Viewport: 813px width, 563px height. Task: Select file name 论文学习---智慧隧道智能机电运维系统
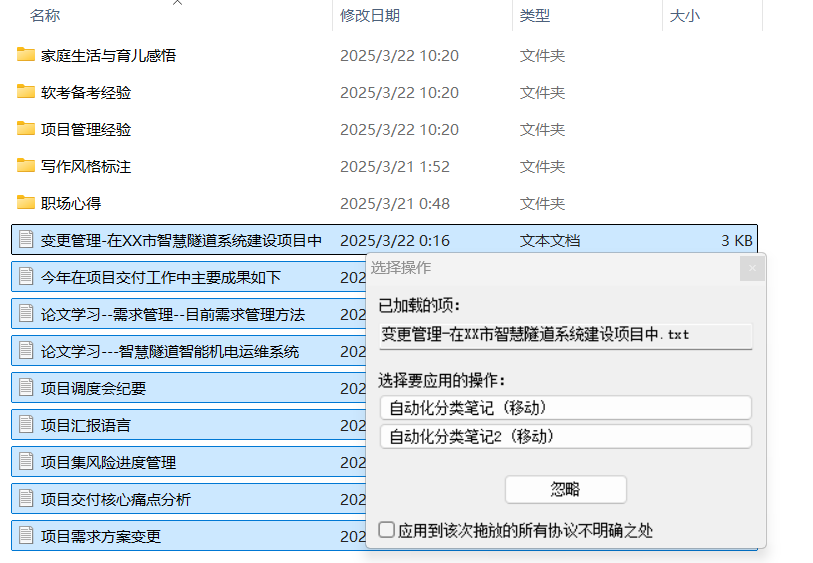[170, 351]
